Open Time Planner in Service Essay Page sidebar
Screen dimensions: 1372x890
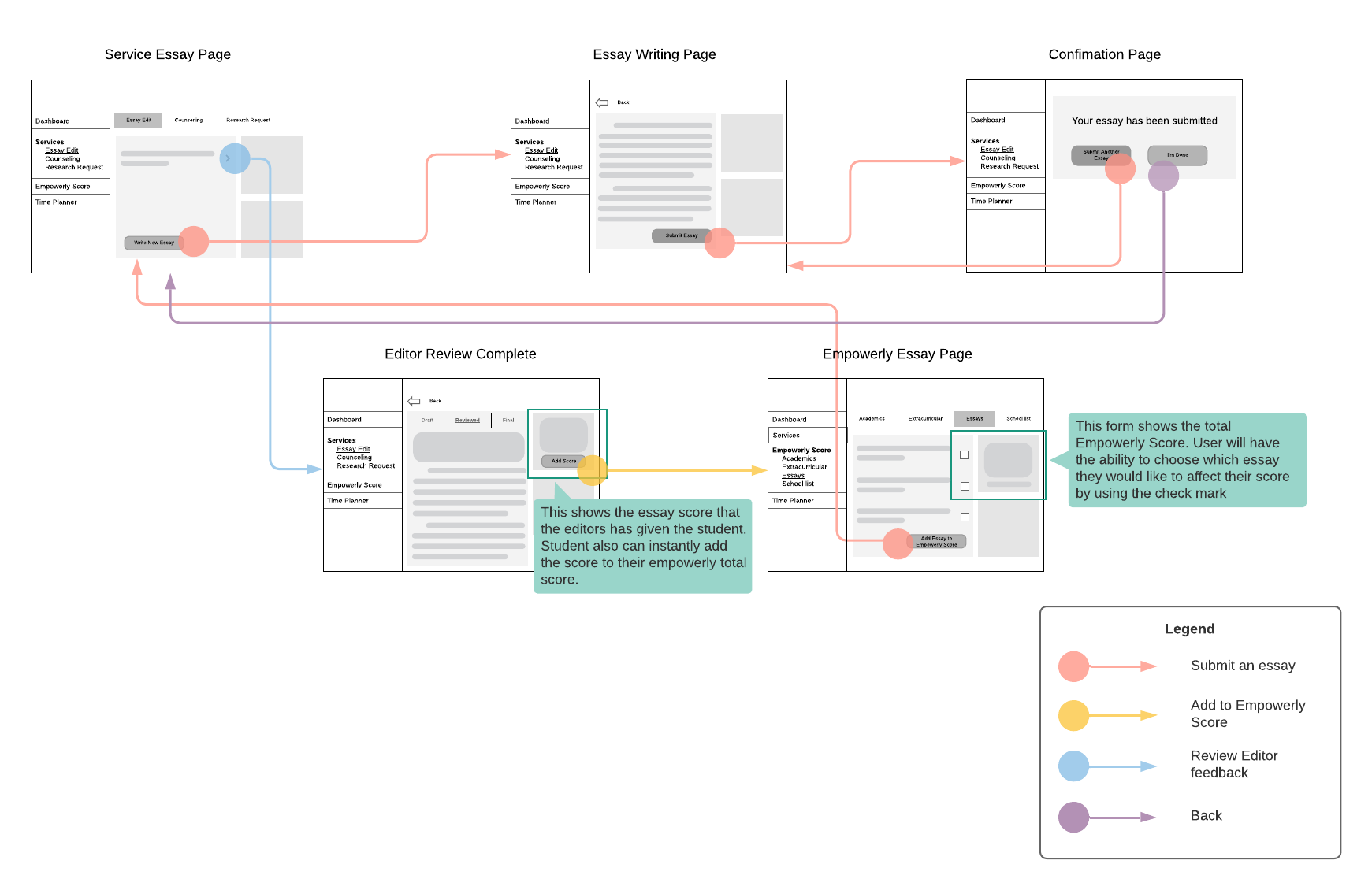[x=56, y=202]
